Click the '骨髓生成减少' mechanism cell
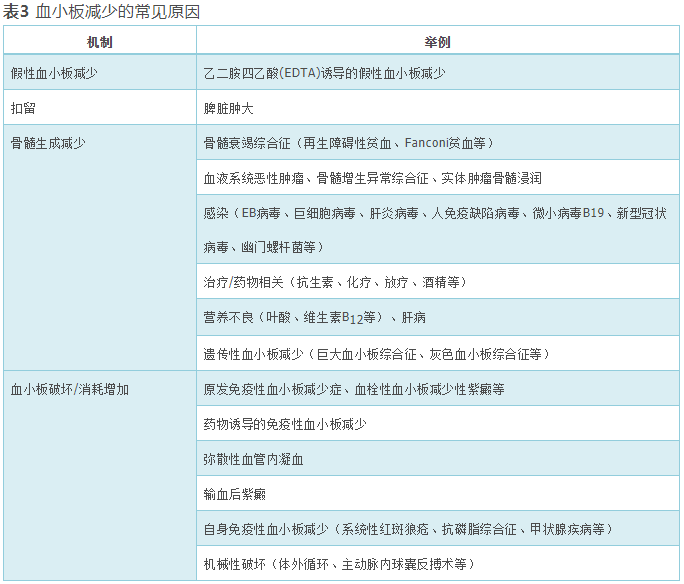Screen dimensions: 684x584 click(x=48, y=143)
